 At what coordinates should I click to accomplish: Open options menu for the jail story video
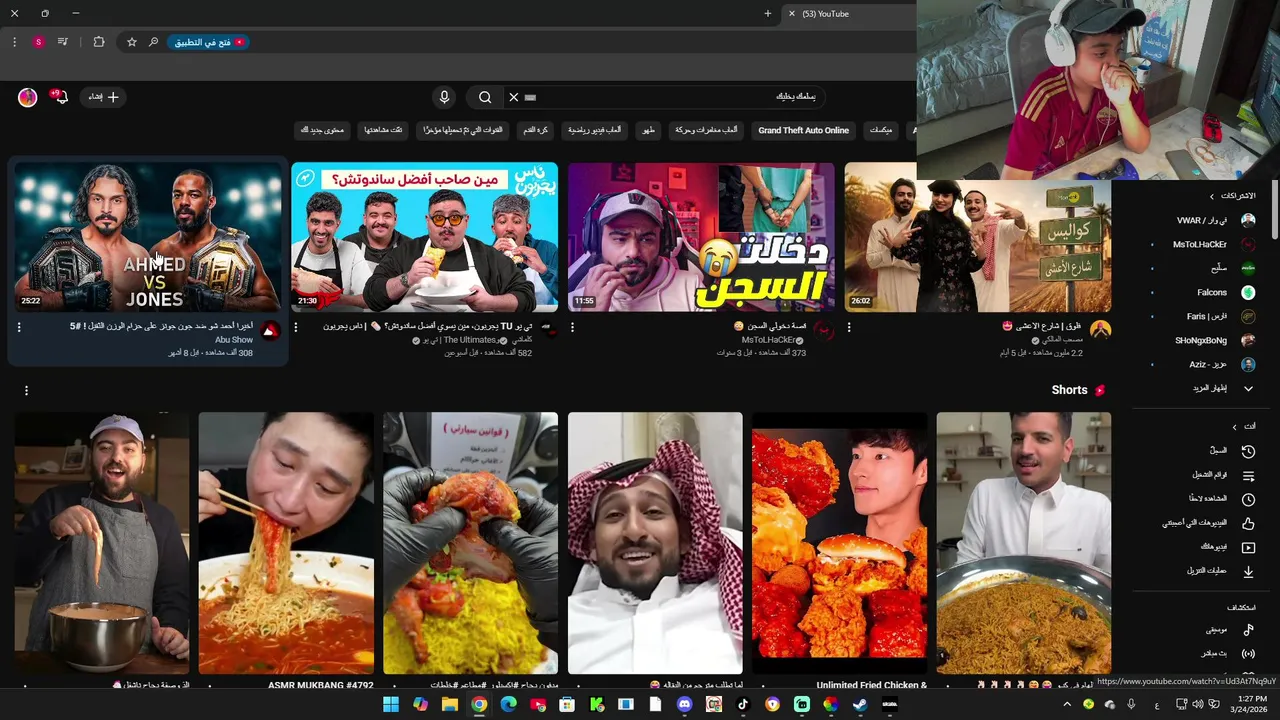point(572,327)
